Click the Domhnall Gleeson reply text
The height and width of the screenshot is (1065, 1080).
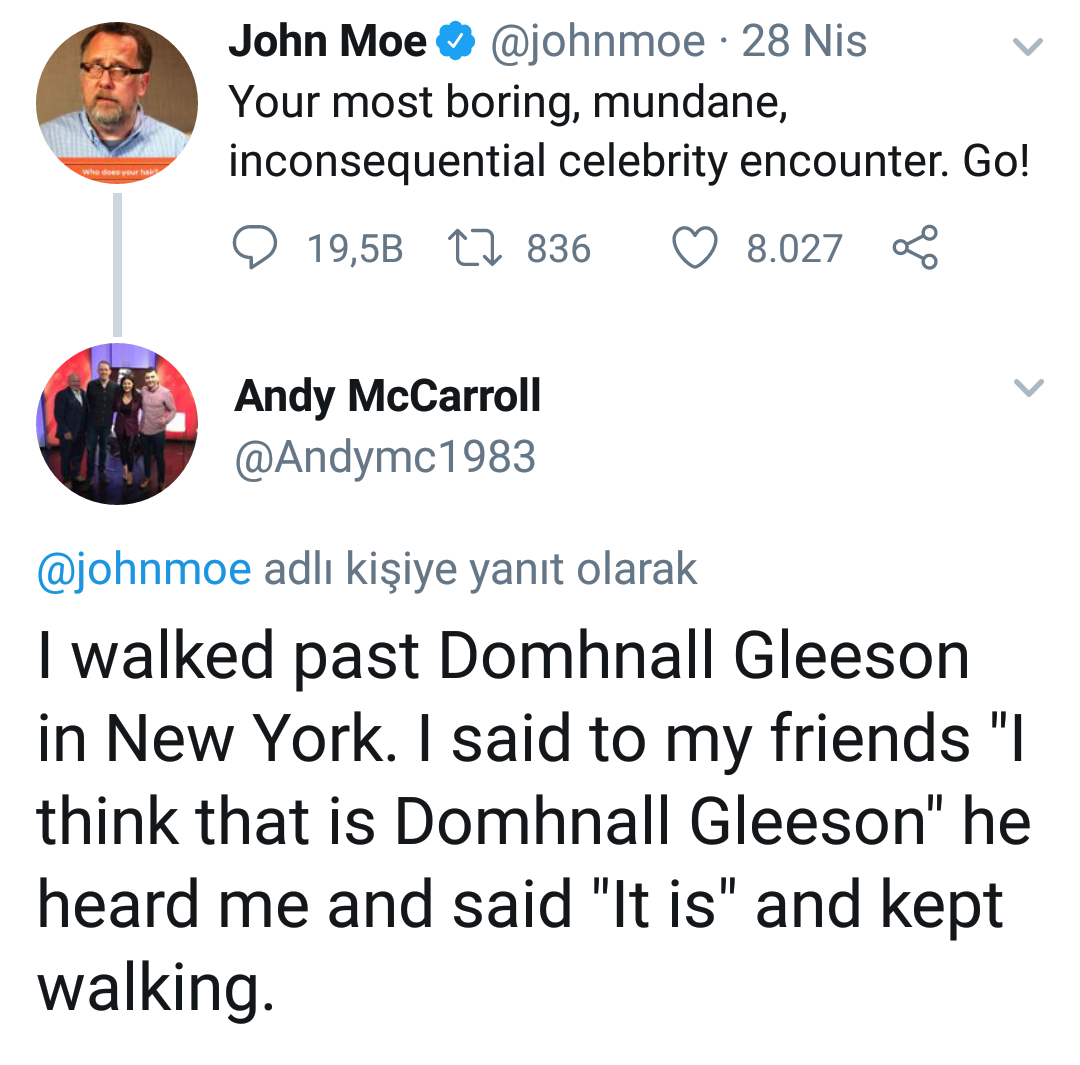[533, 820]
